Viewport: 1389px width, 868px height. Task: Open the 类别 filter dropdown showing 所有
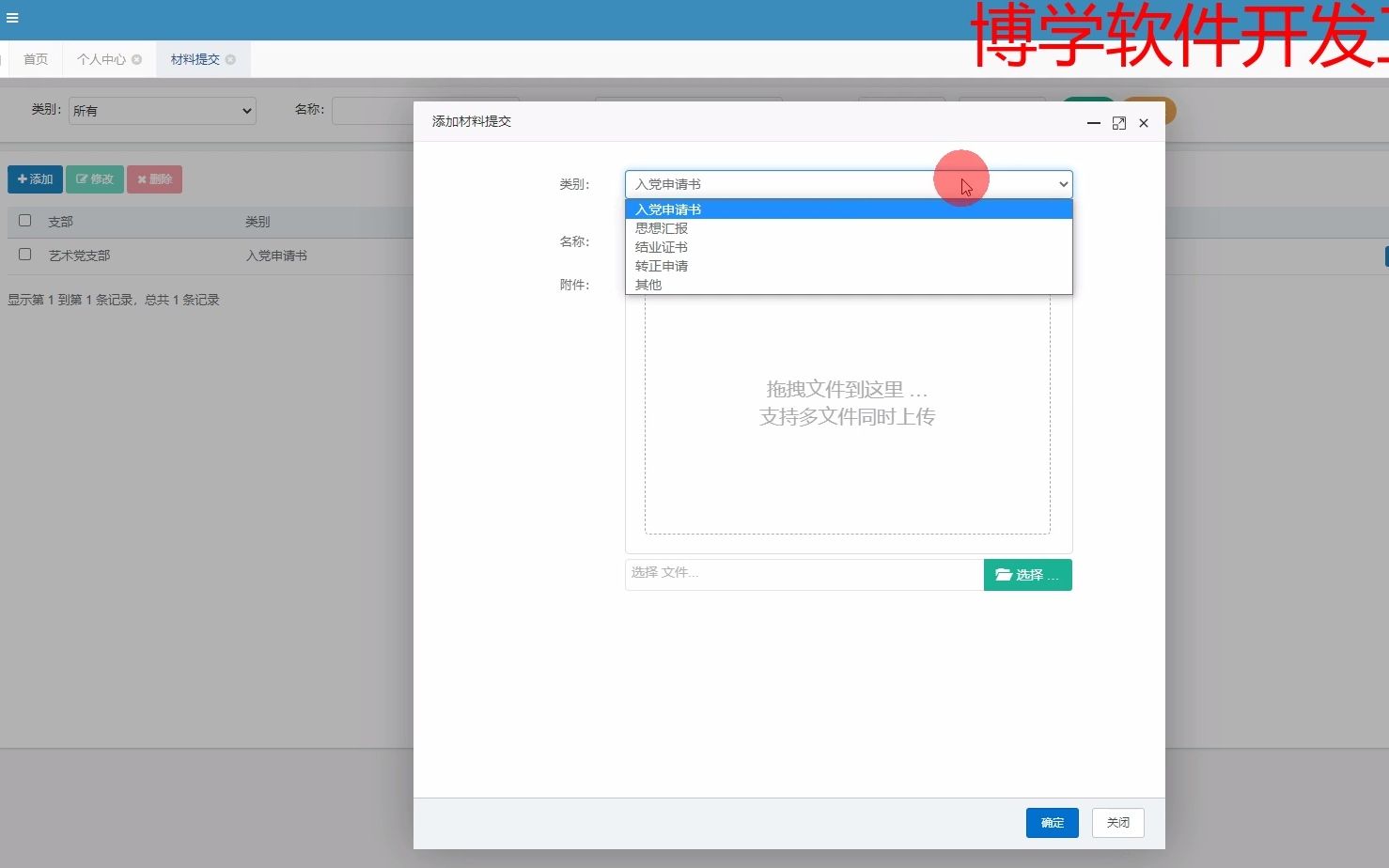pyautogui.click(x=163, y=111)
